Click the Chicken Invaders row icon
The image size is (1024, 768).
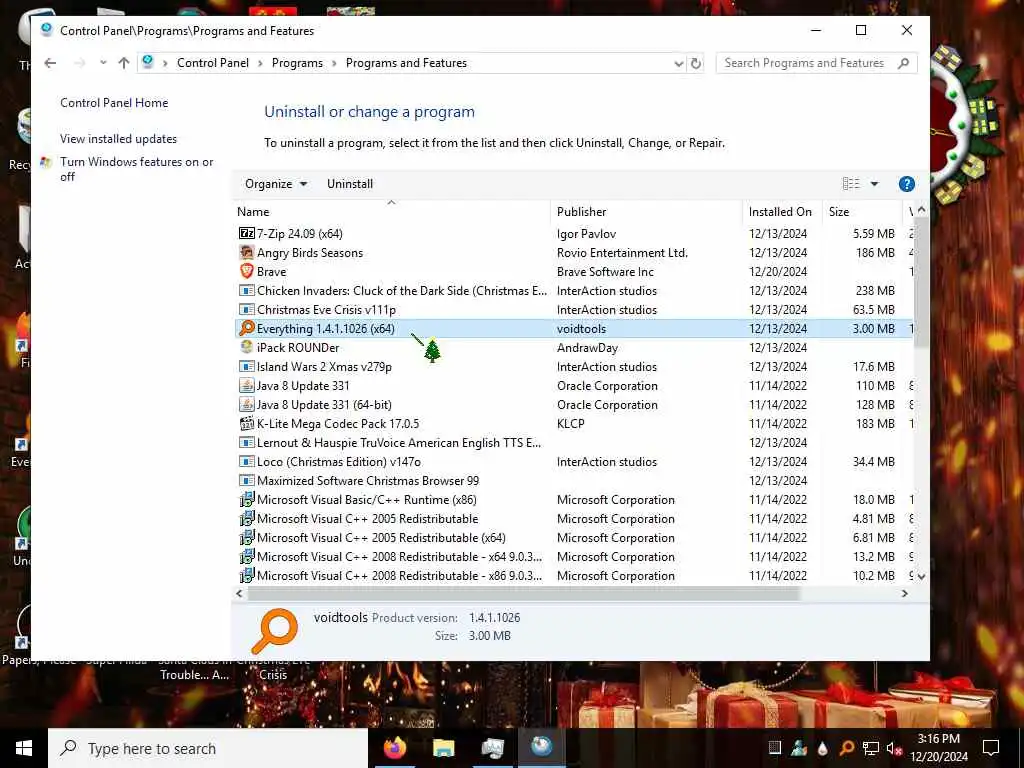pos(246,290)
